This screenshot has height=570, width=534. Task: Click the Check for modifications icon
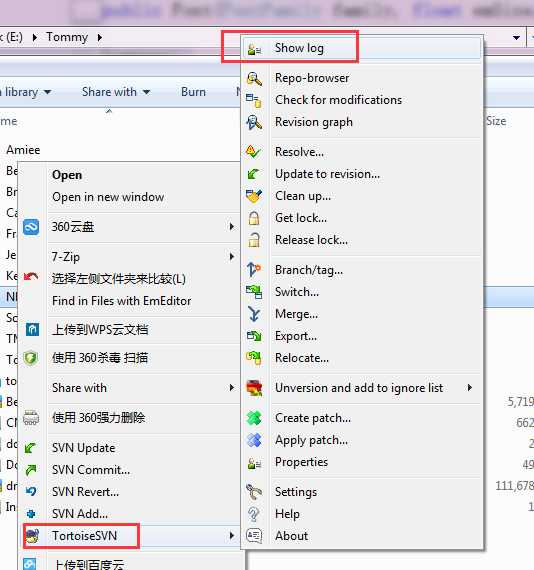tap(254, 100)
